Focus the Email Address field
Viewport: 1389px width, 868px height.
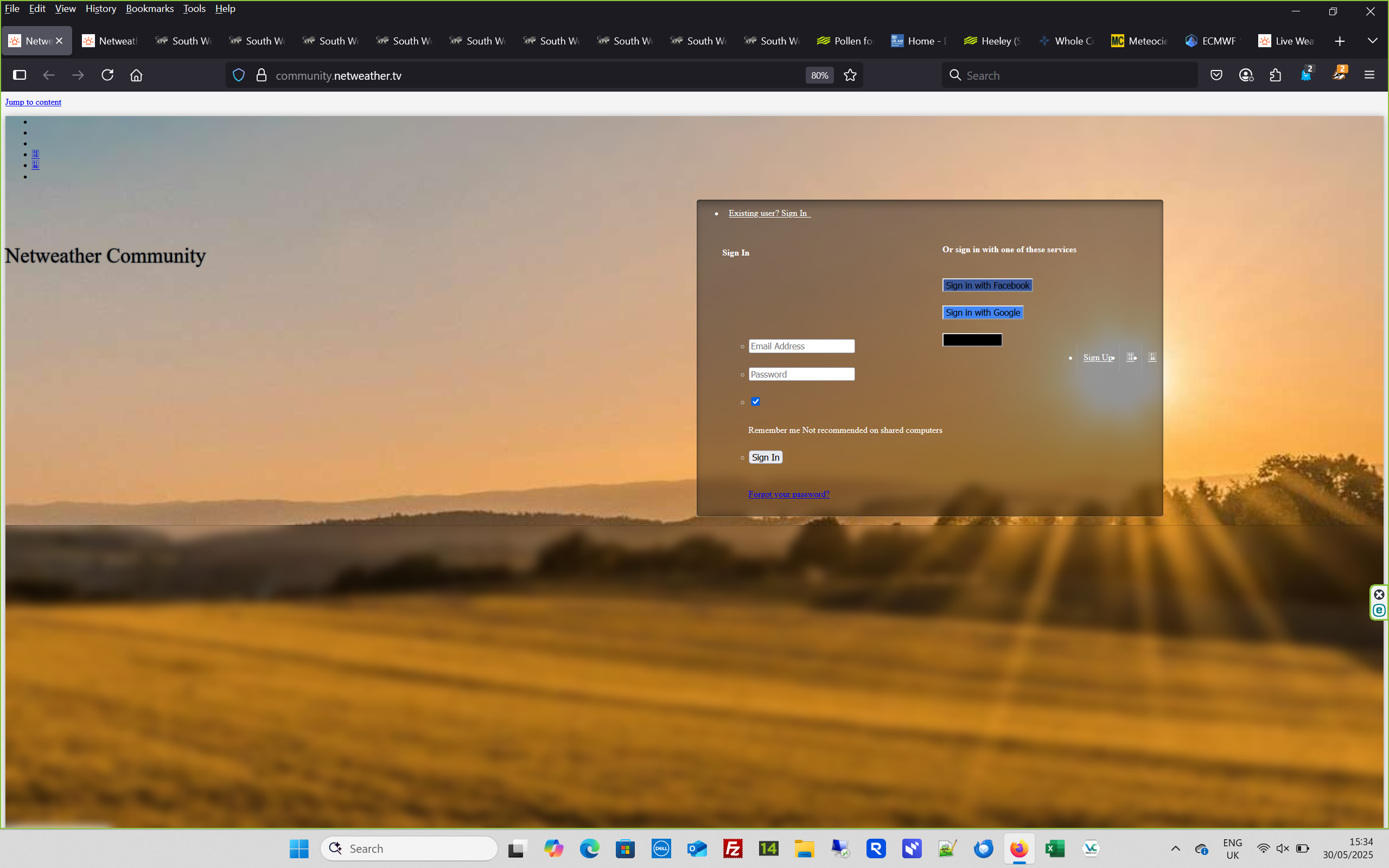click(801, 346)
